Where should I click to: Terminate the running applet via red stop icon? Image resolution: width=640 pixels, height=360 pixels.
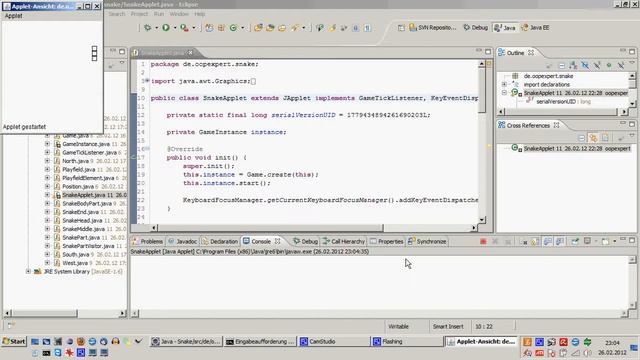click(x=483, y=242)
